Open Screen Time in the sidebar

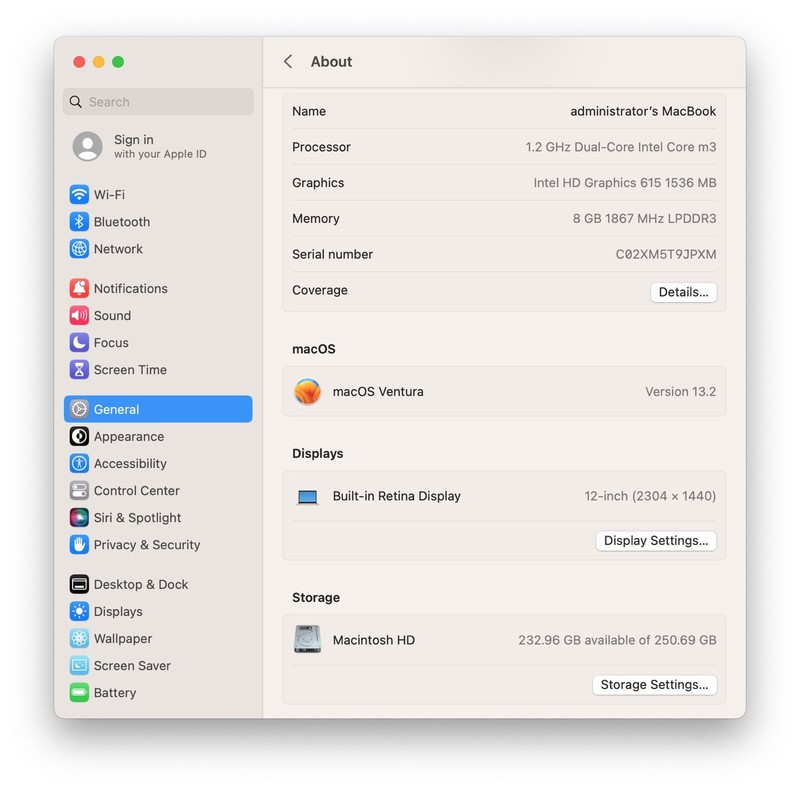point(158,369)
